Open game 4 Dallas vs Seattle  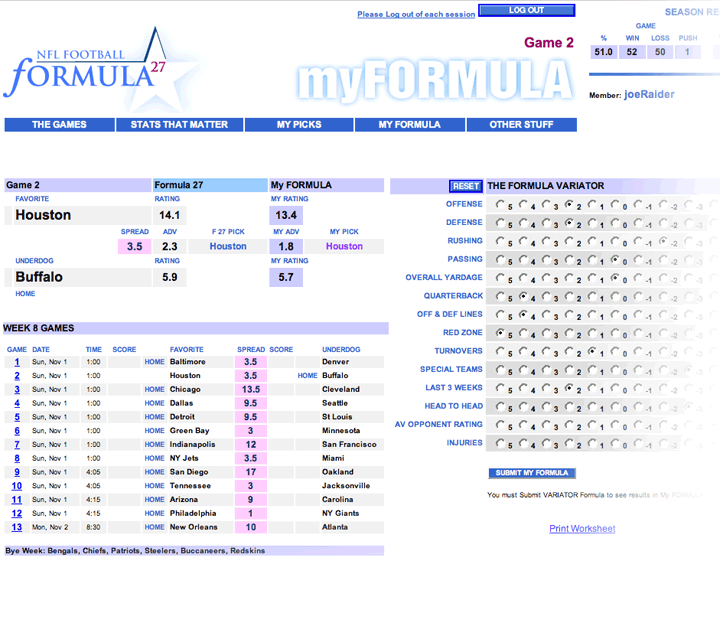(x=17, y=403)
